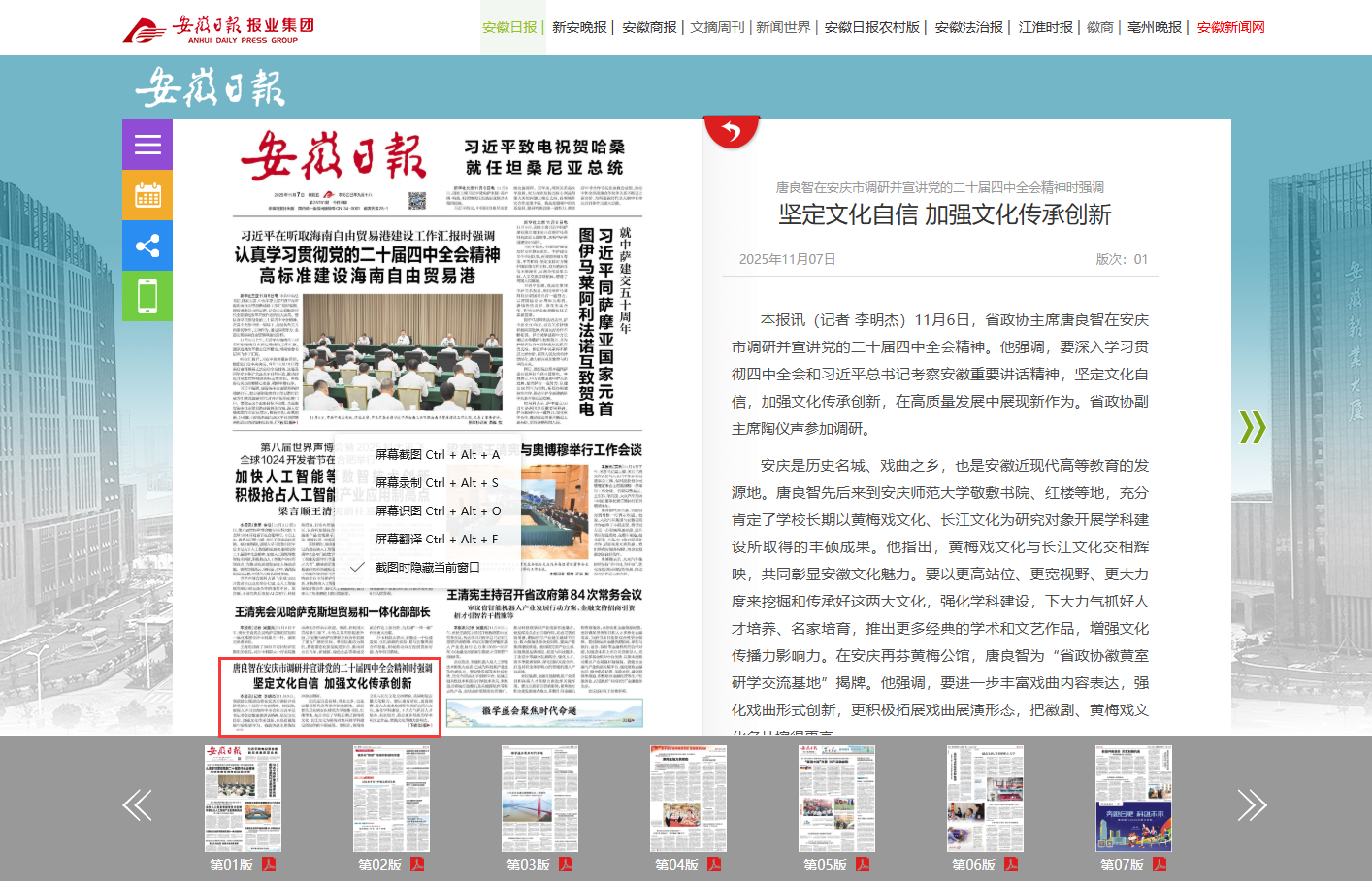Open the 第03版 page thumbnail
Screen dimensions: 1372x886
[x=539, y=799]
